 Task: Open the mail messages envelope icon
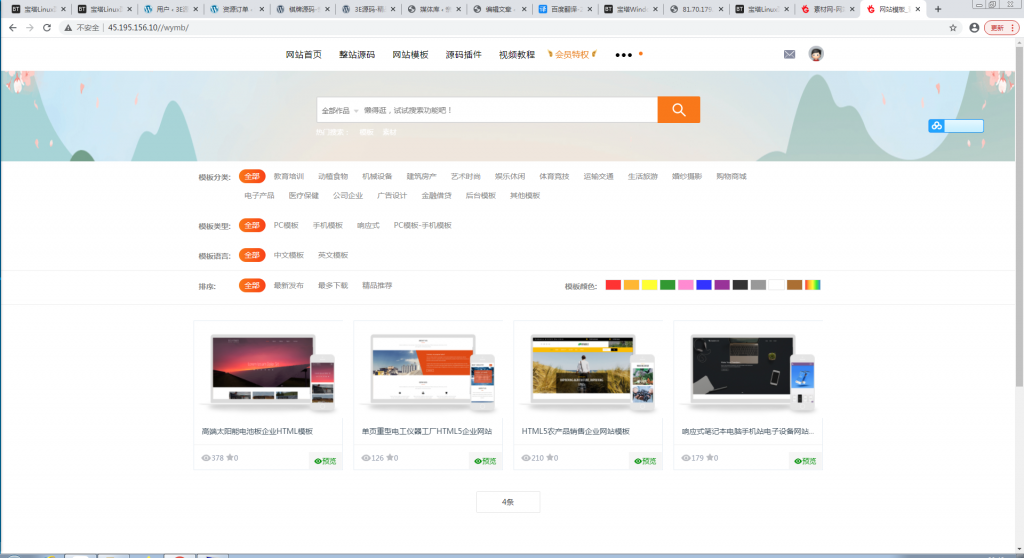[x=789, y=54]
